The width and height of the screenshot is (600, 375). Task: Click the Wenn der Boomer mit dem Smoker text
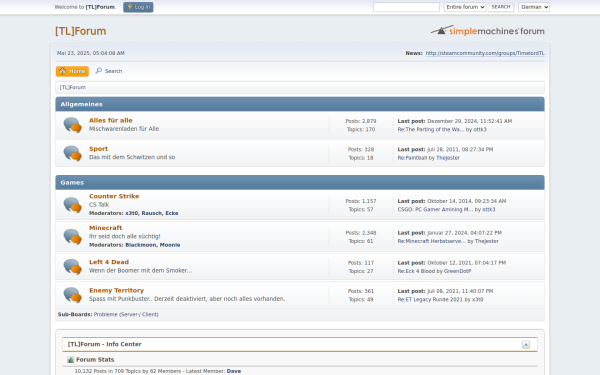tap(140, 270)
